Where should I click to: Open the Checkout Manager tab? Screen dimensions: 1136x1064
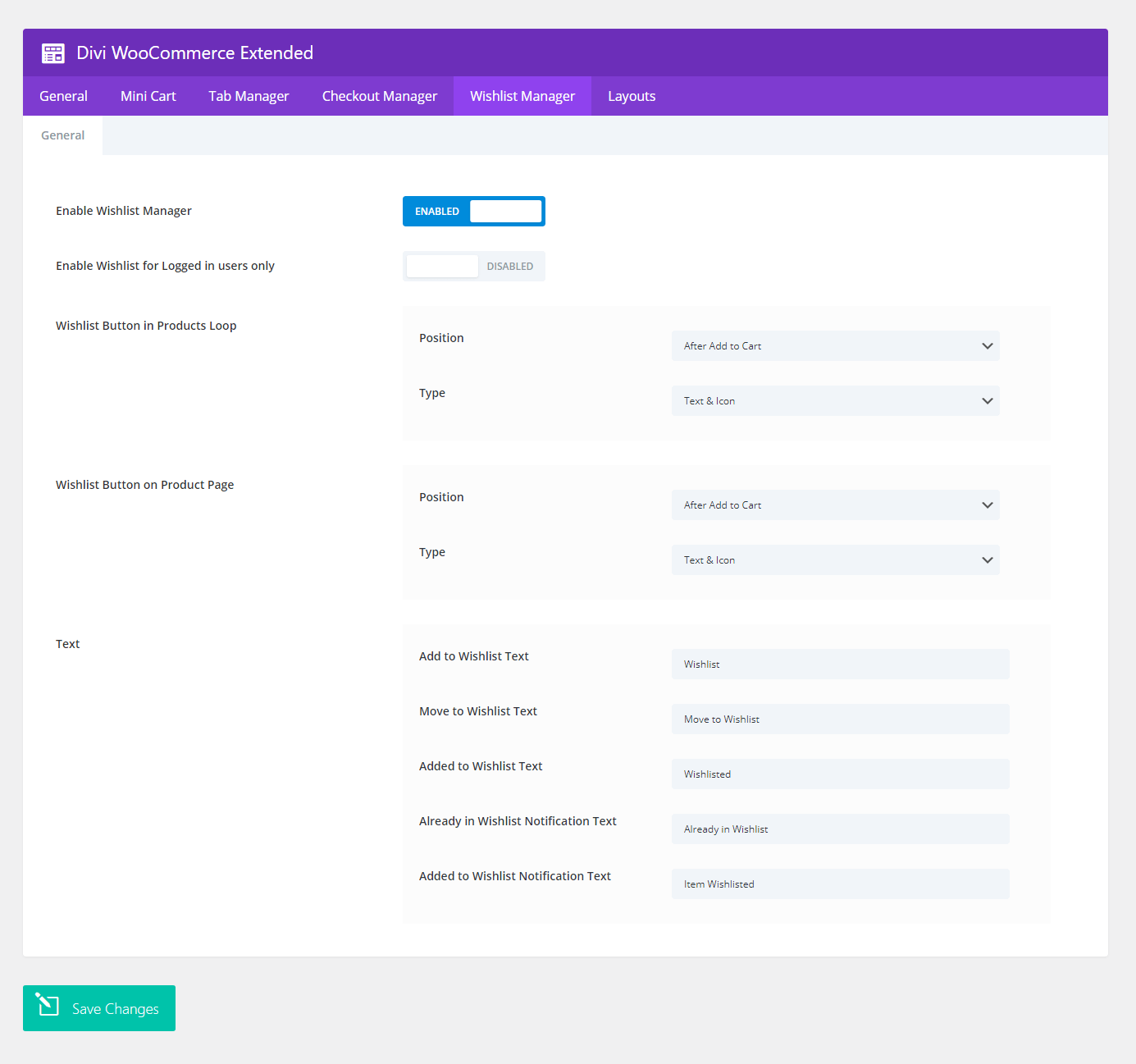380,96
